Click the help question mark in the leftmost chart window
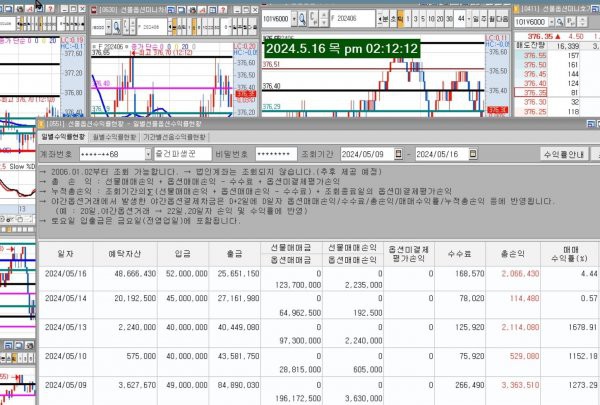600x405 pixels. coord(50,8)
